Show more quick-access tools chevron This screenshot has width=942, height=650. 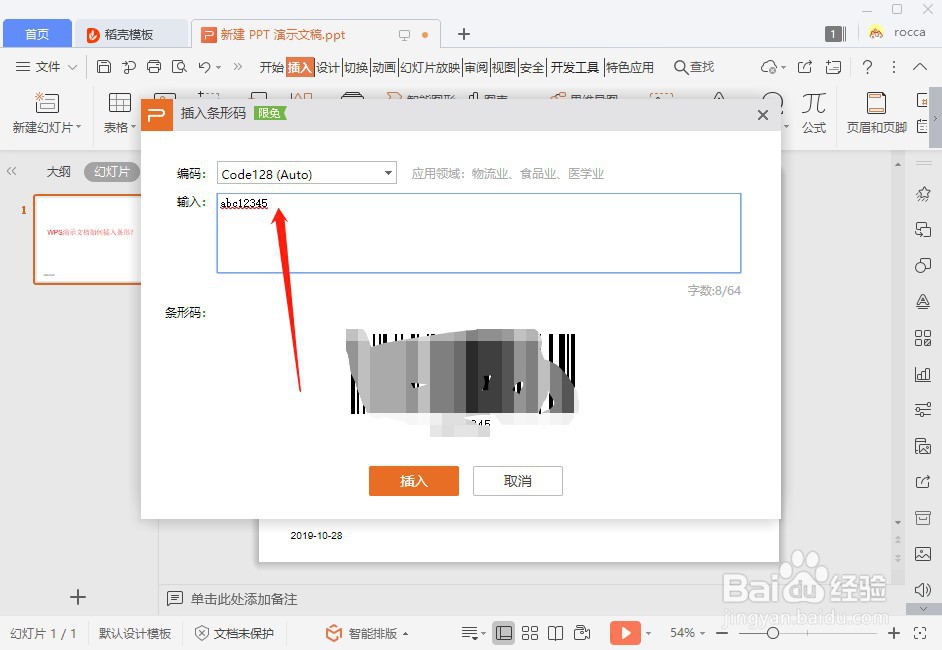(238, 67)
